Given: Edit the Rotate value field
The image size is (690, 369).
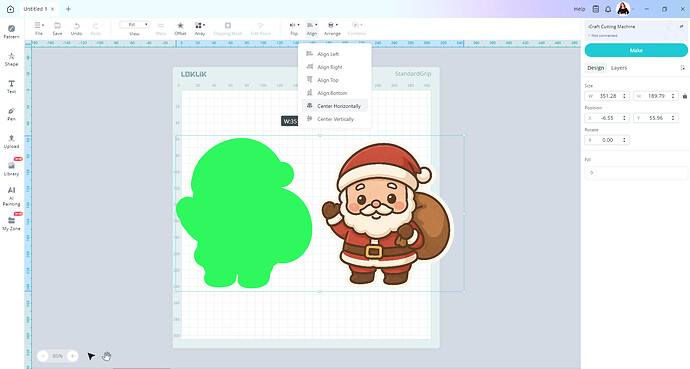Looking at the screenshot, I should click(x=607, y=140).
